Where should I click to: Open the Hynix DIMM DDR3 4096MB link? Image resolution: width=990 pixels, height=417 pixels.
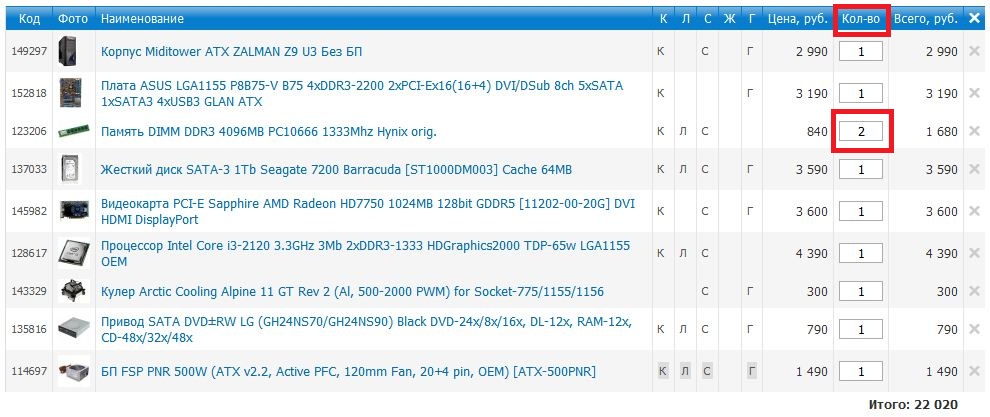coord(269,132)
